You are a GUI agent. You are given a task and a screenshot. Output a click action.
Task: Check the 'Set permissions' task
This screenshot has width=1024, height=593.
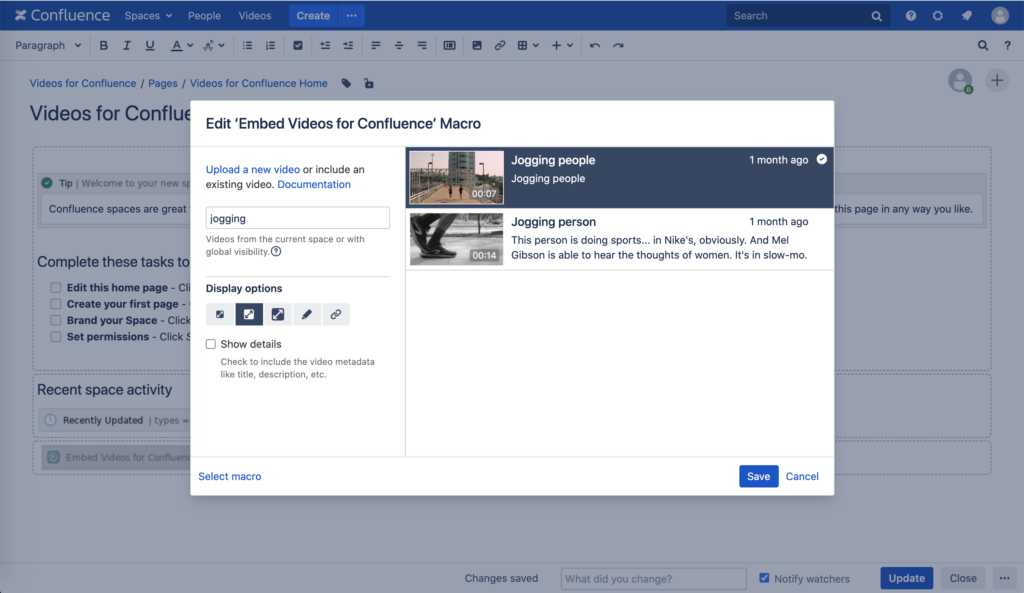click(x=56, y=336)
